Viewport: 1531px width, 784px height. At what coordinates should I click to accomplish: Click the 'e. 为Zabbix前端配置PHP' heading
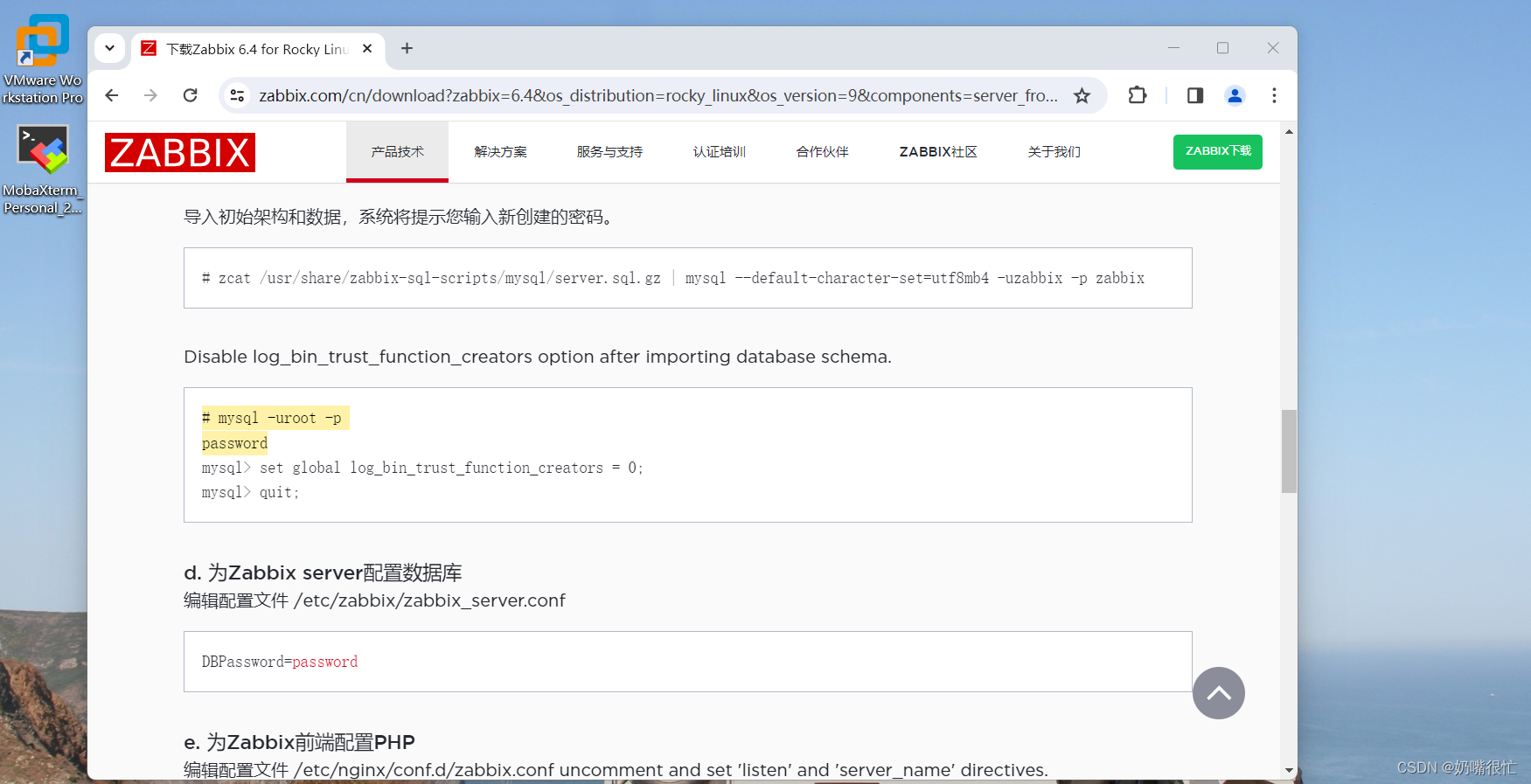[x=299, y=742]
